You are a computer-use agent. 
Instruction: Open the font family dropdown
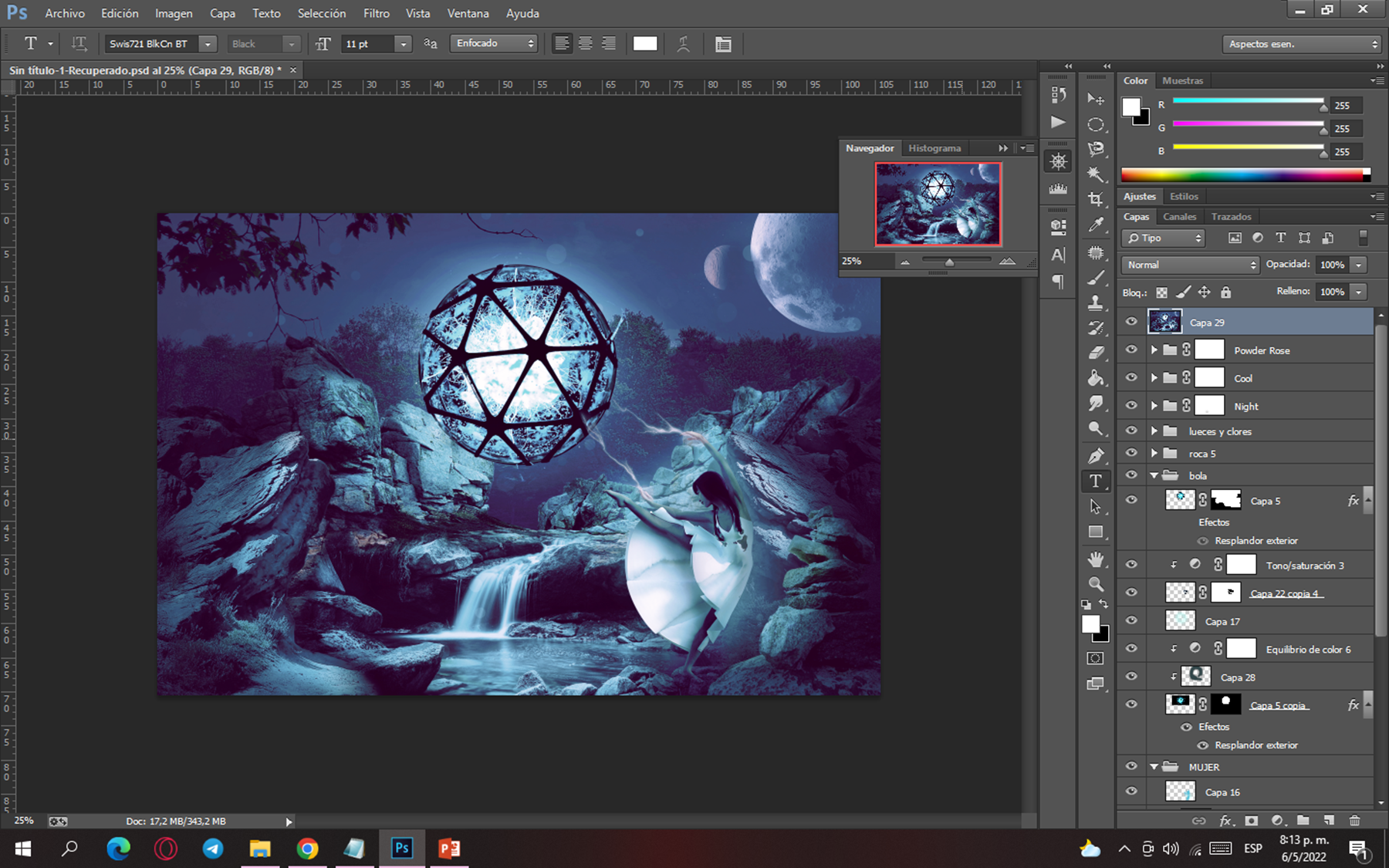[208, 44]
